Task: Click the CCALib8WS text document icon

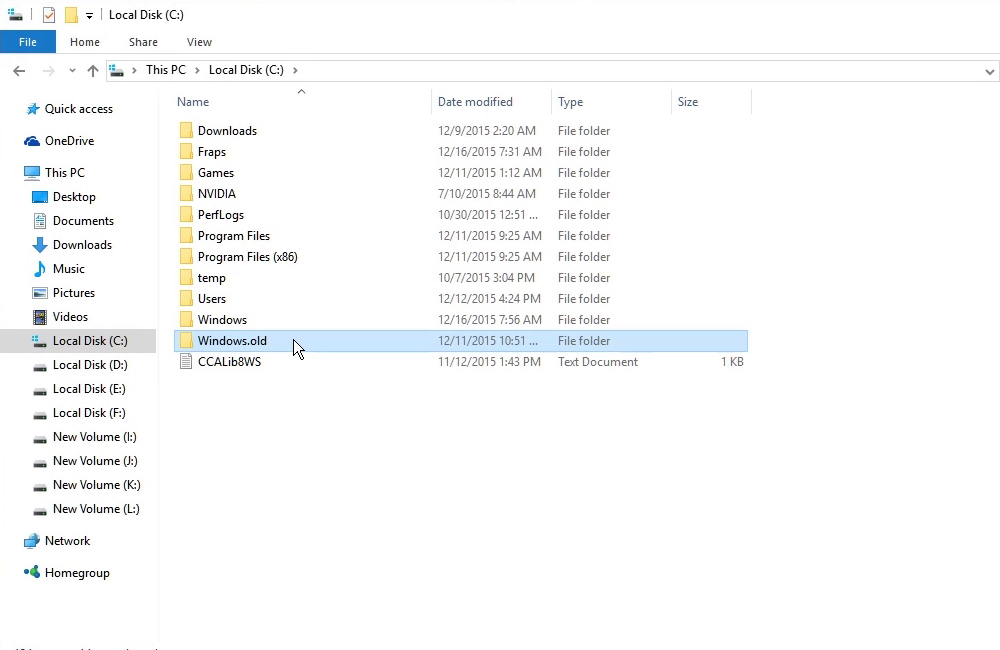Action: tap(186, 362)
